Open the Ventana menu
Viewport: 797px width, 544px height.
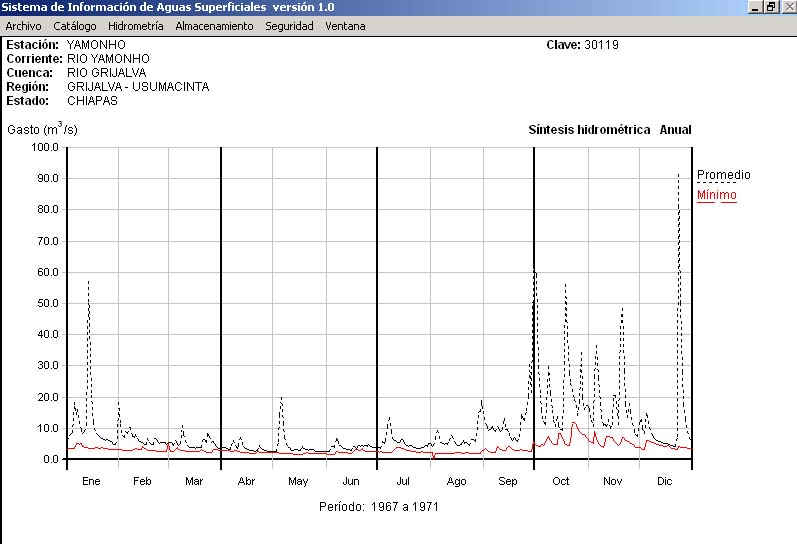point(345,26)
